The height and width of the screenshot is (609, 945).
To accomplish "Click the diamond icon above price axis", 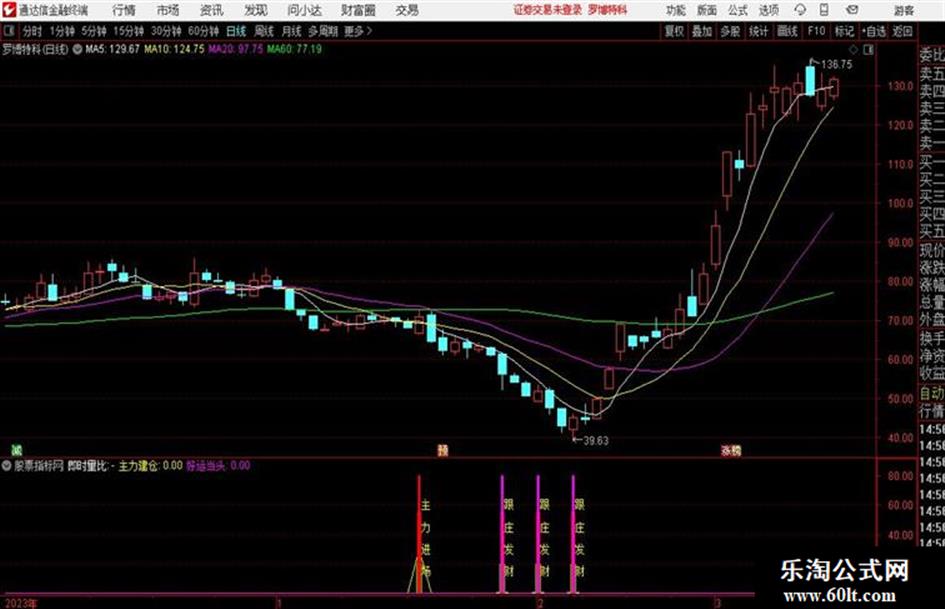I will [853, 49].
